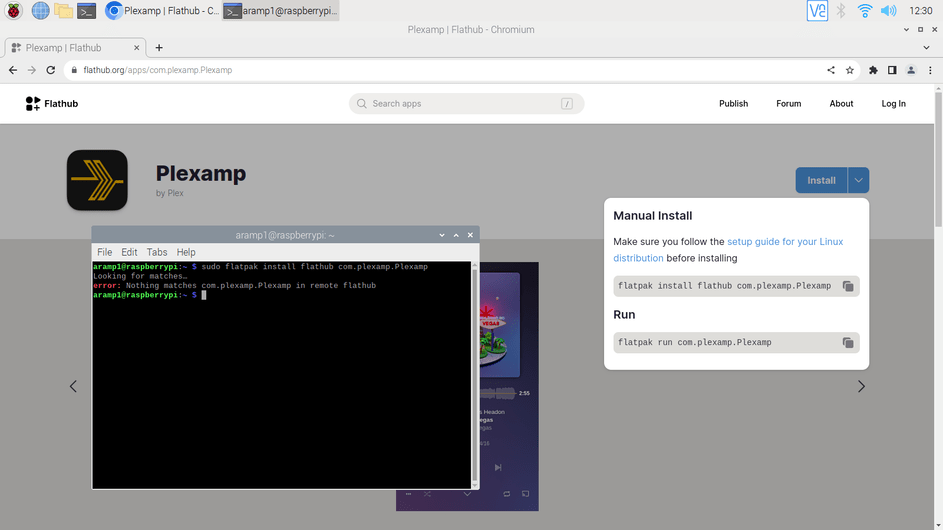Viewport: 943px width, 530px height.
Task: Open the volume control tray icon
Action: pyautogui.click(x=888, y=11)
